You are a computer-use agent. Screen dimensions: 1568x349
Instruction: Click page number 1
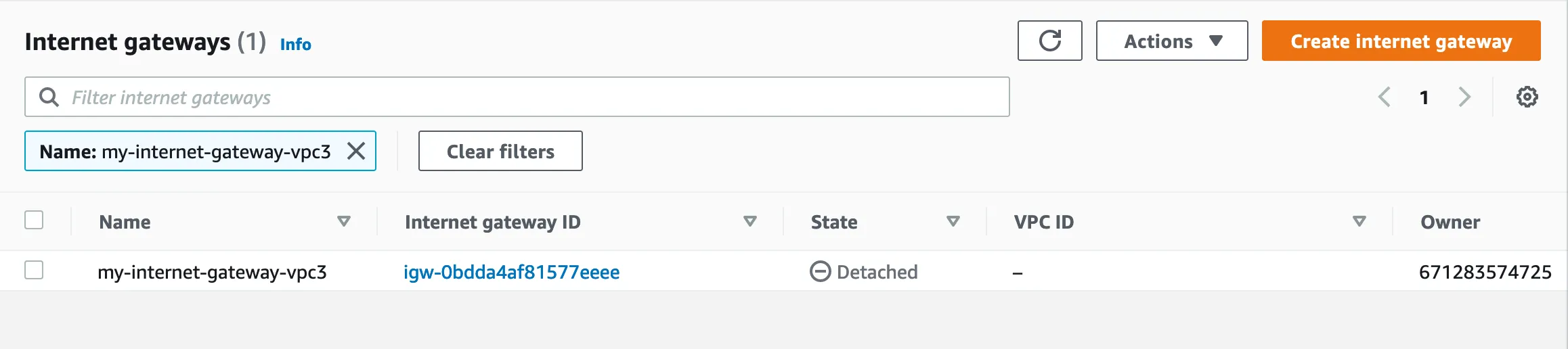click(x=1424, y=98)
